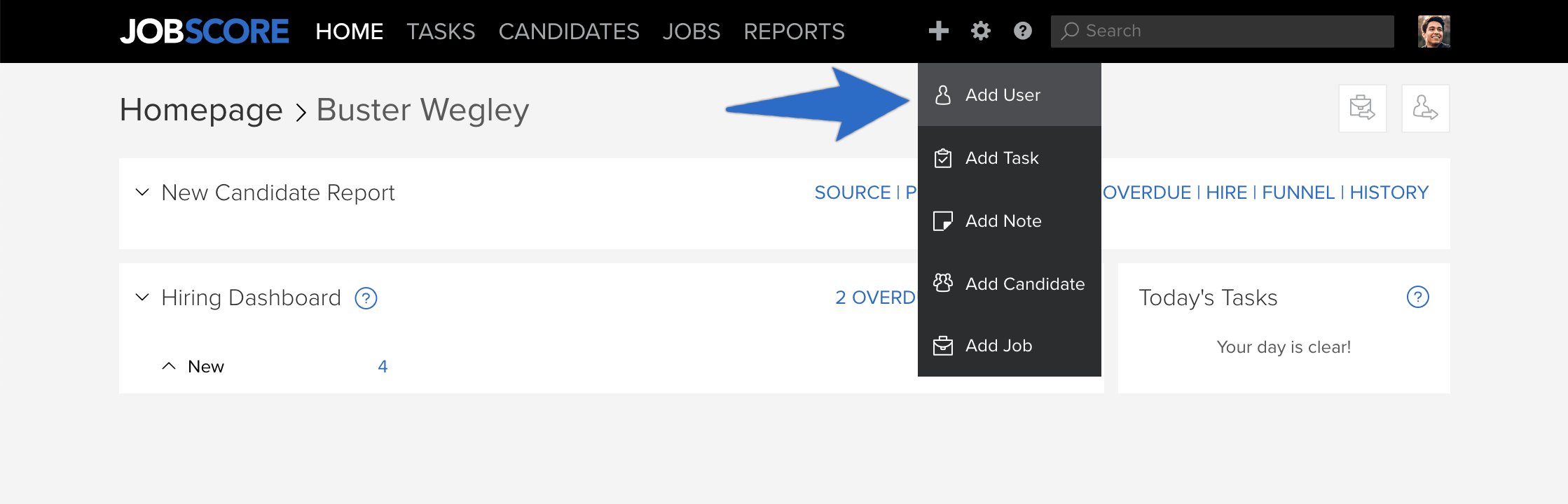The image size is (1568, 504).
Task: Collapse the Hiring Dashboard section
Action: pos(142,297)
